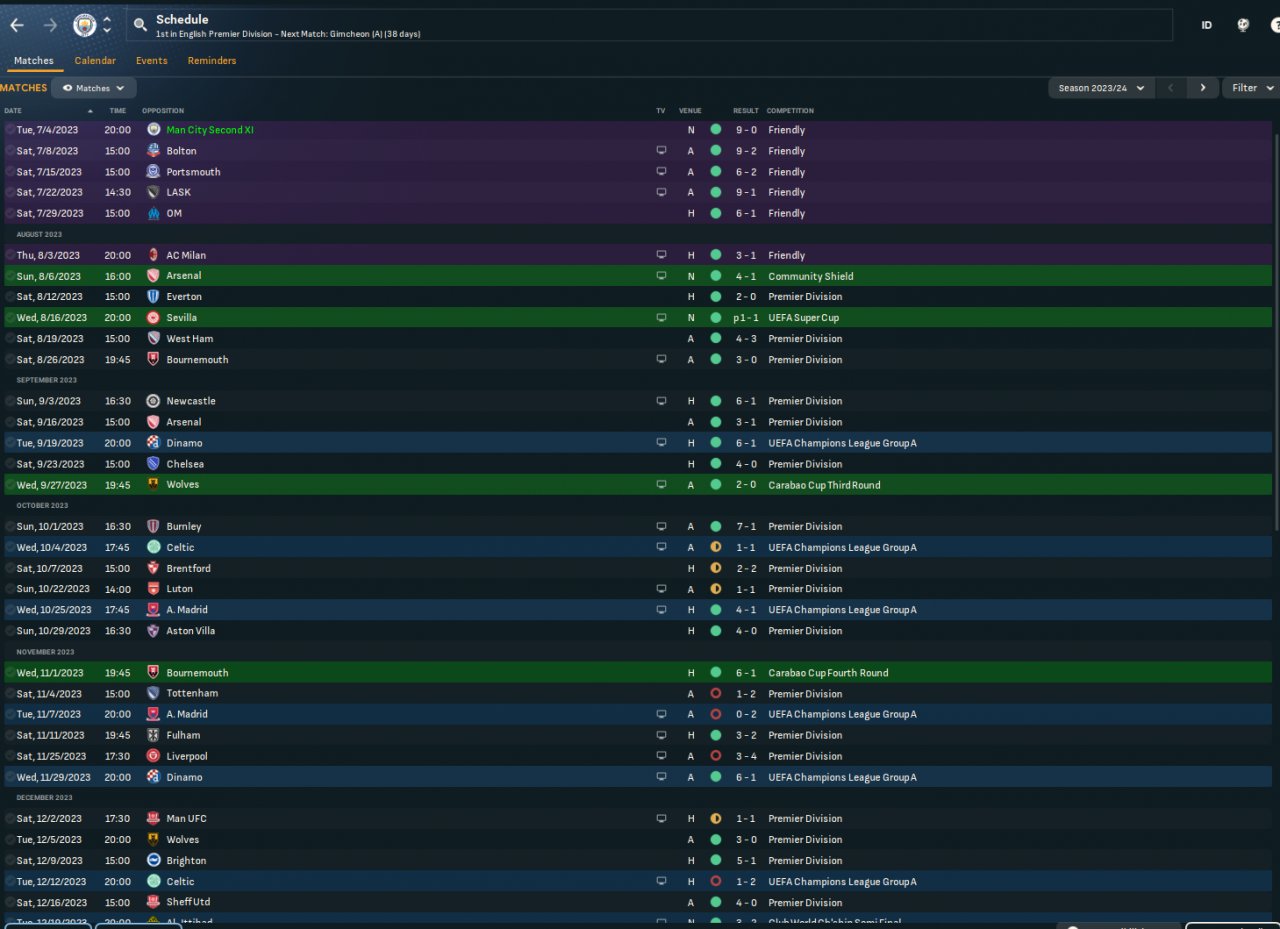
Task: Click the Sevilla club crest
Action: [x=153, y=318]
